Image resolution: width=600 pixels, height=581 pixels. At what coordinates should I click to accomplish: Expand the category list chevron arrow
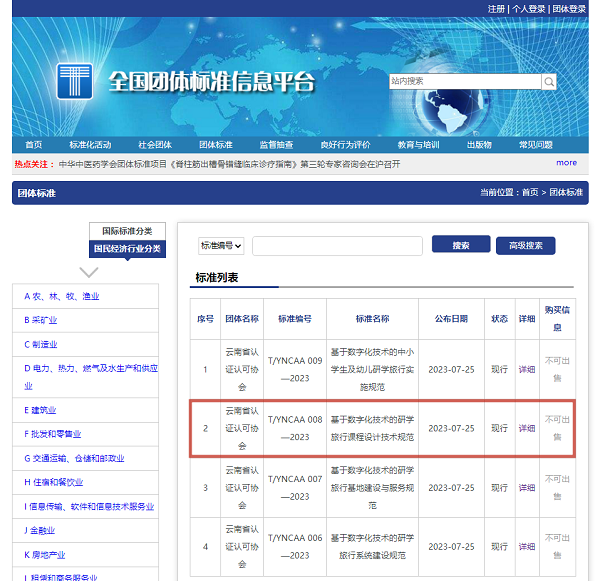click(89, 272)
